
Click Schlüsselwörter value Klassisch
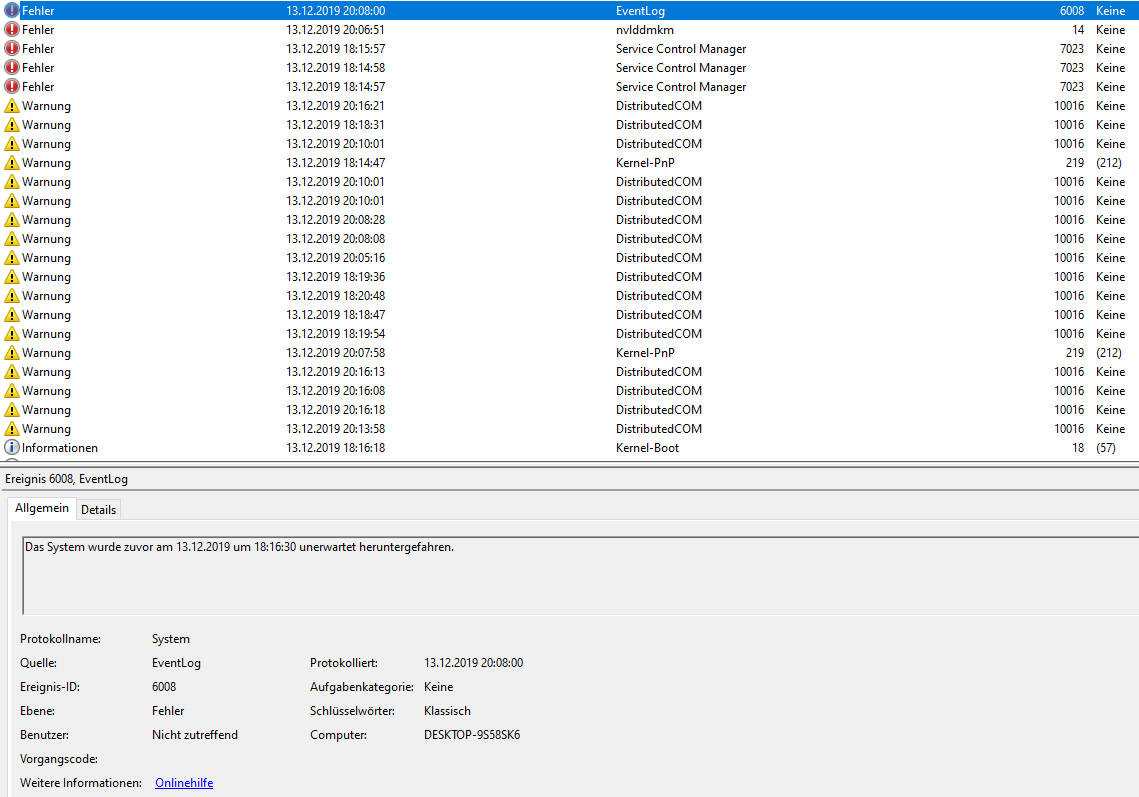447,711
